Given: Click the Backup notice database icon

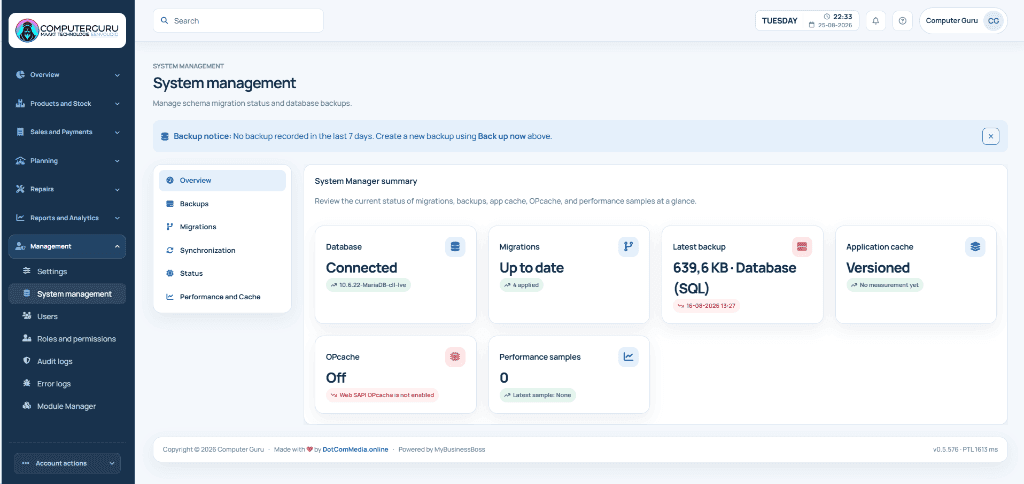Looking at the screenshot, I should tap(165, 137).
